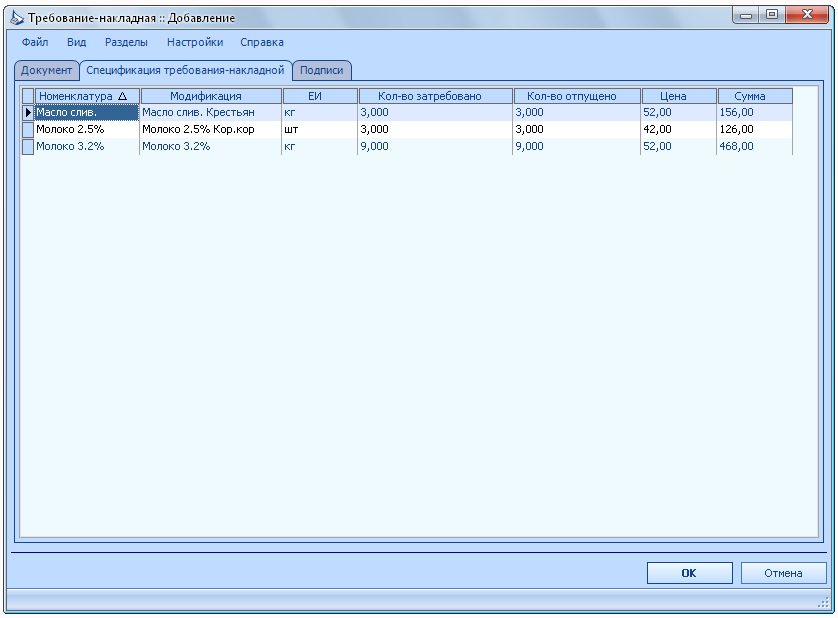Viewport: 838px width, 618px height.
Task: Click row selector of Молоко 3.2% row
Action: [28, 146]
